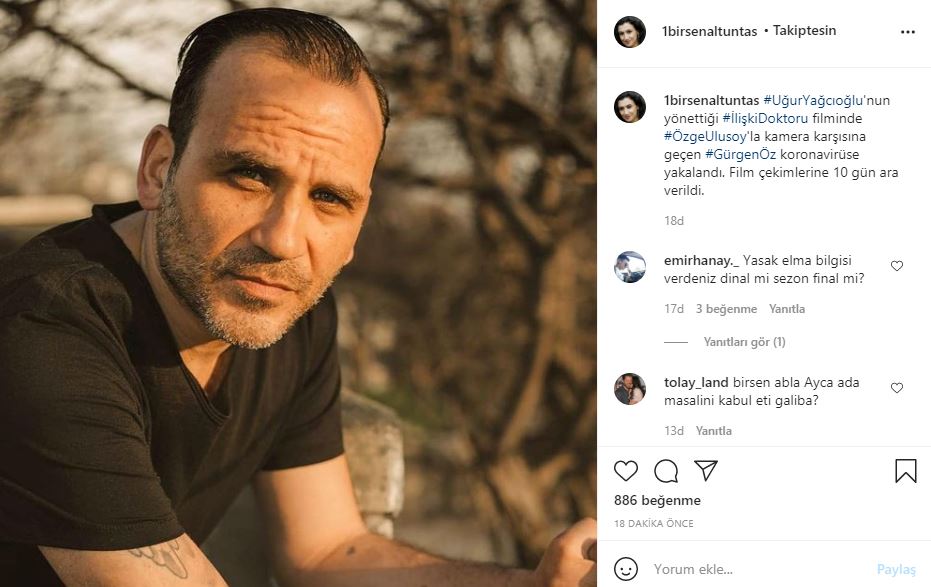931x587 pixels.
Task: Open tolay_land commenter avatar
Action: [x=630, y=389]
